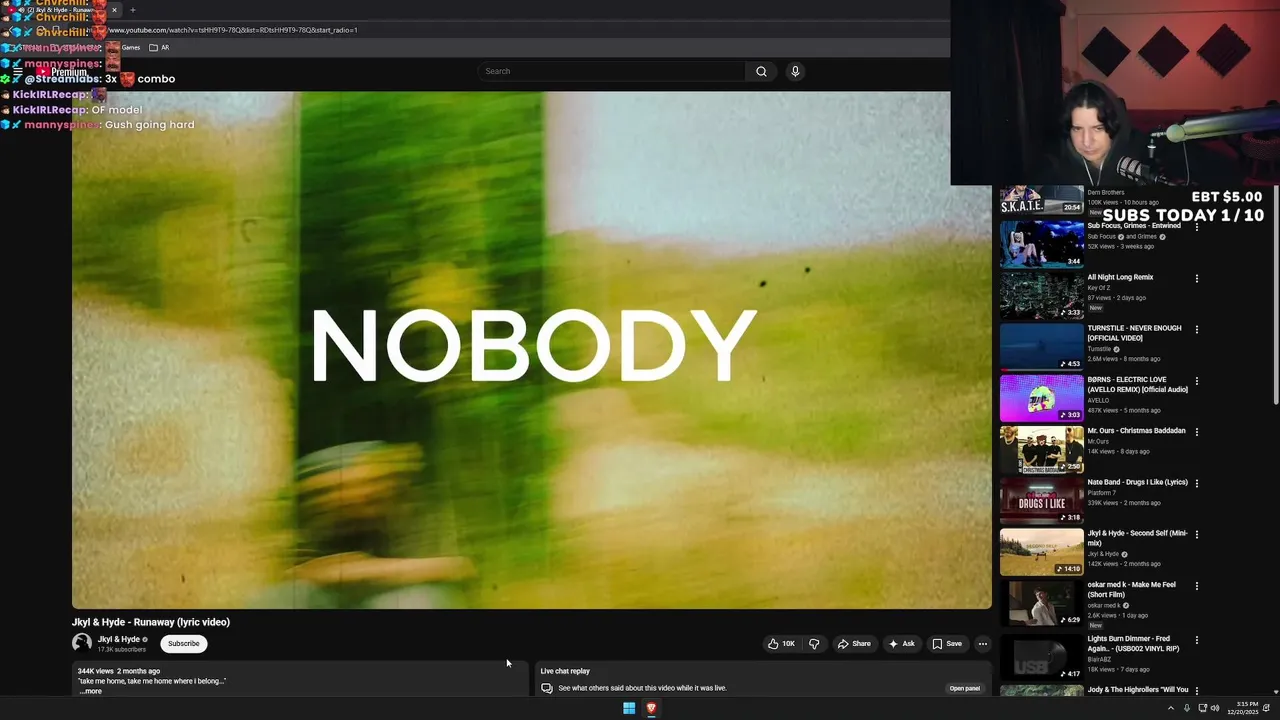Play All Night Long Remix thumbnail
This screenshot has height=720, width=1280.
(x=1041, y=295)
